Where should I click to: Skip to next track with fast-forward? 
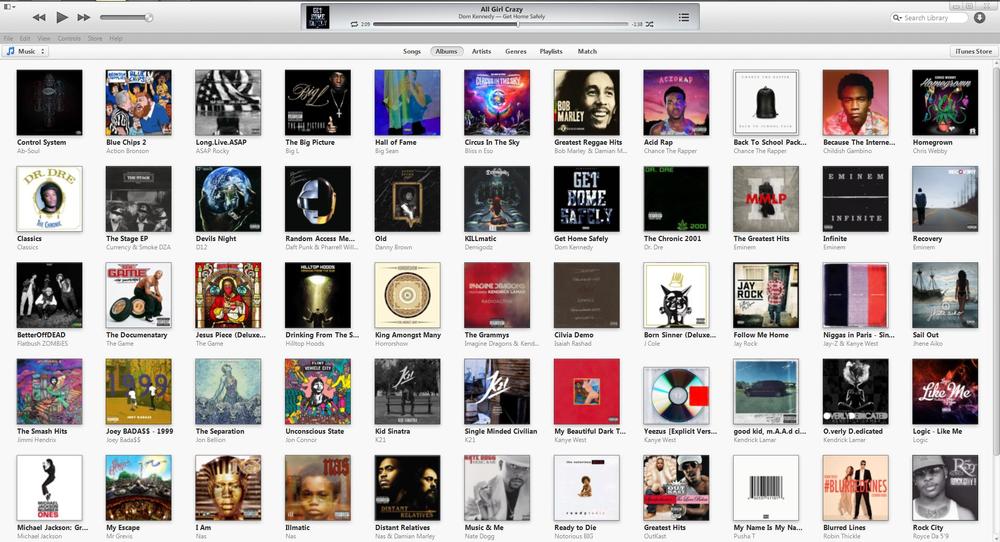[84, 17]
